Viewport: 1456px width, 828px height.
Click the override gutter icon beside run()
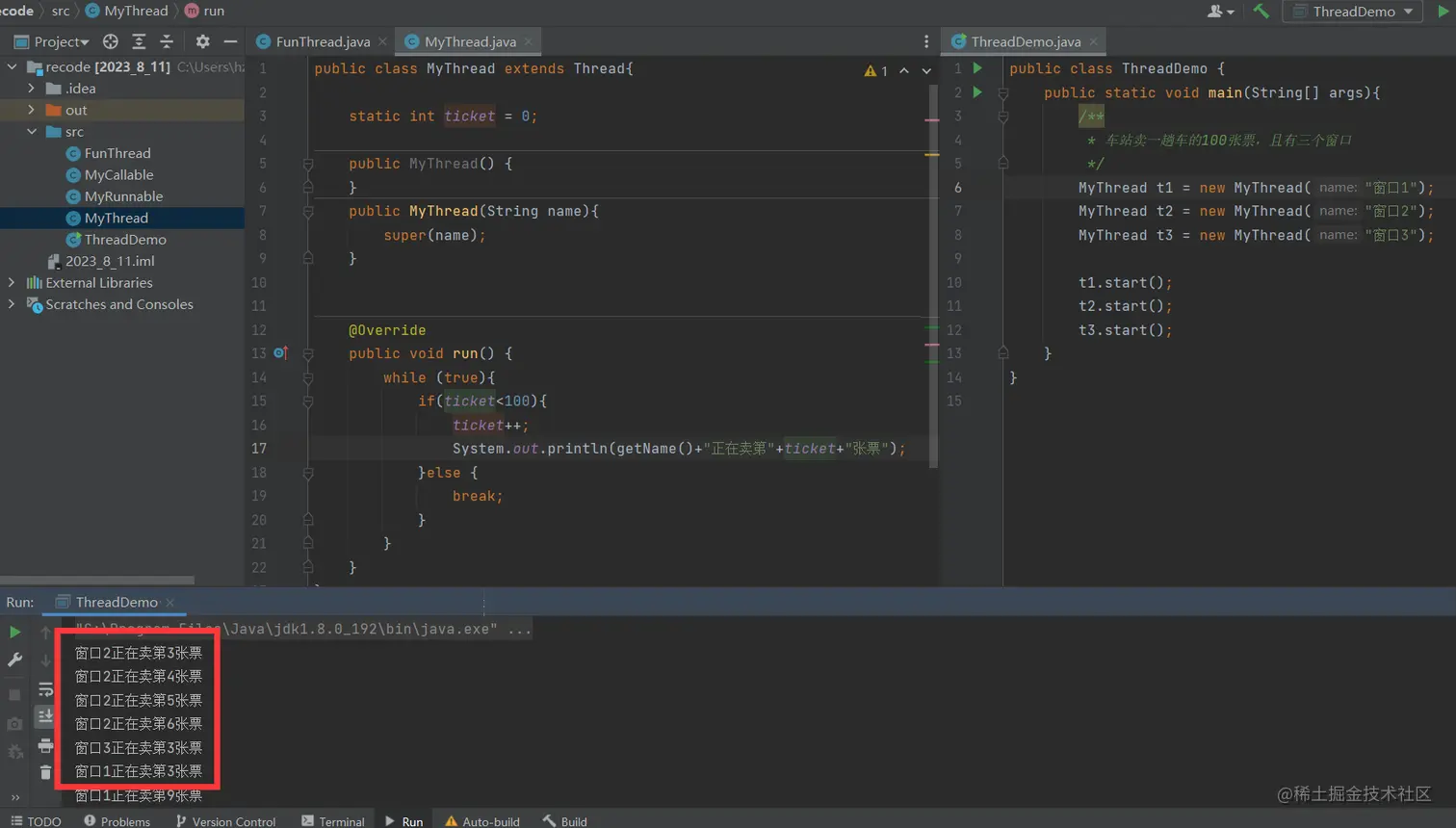coord(280,353)
